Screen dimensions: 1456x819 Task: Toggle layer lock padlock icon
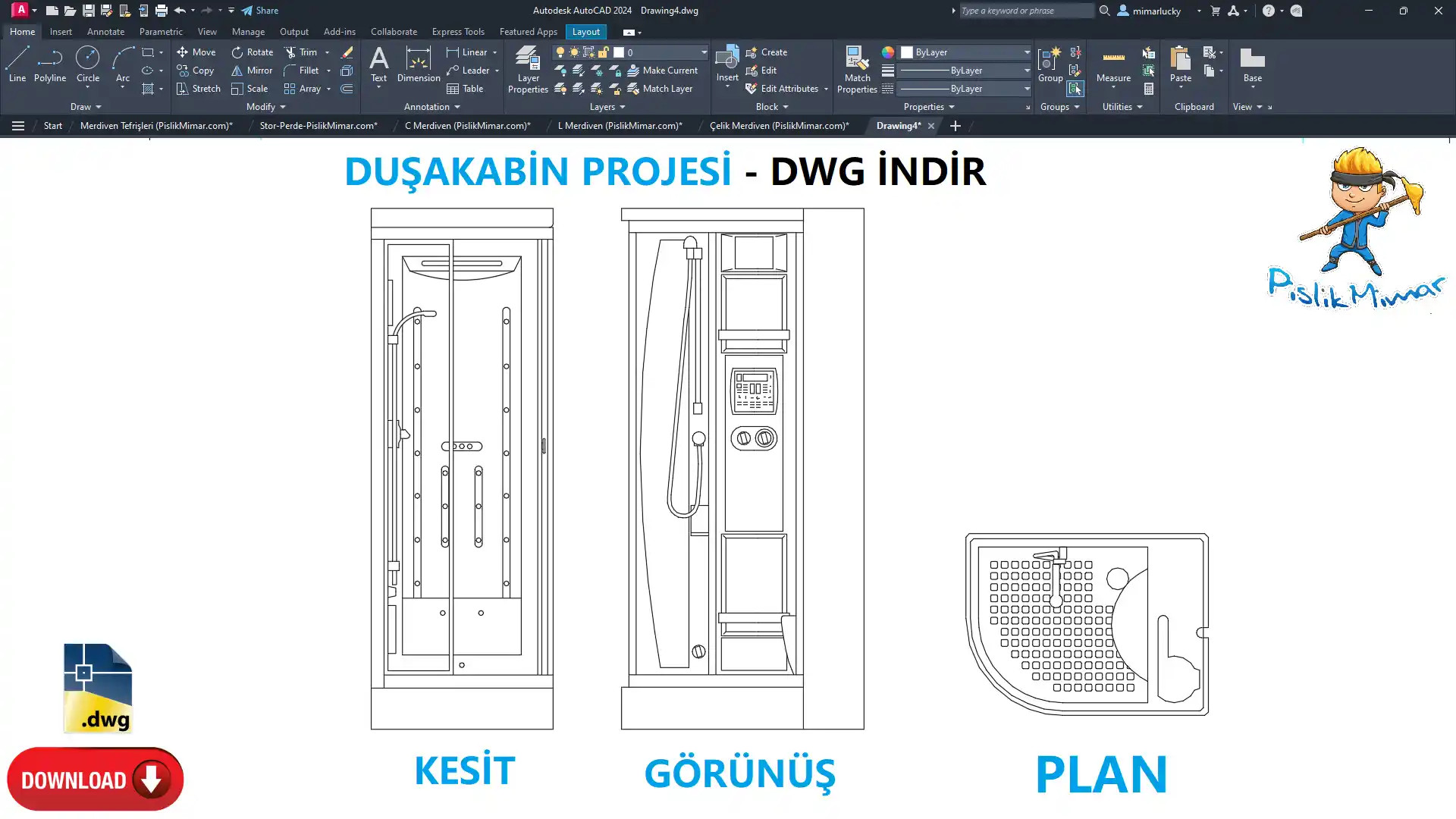pos(603,52)
